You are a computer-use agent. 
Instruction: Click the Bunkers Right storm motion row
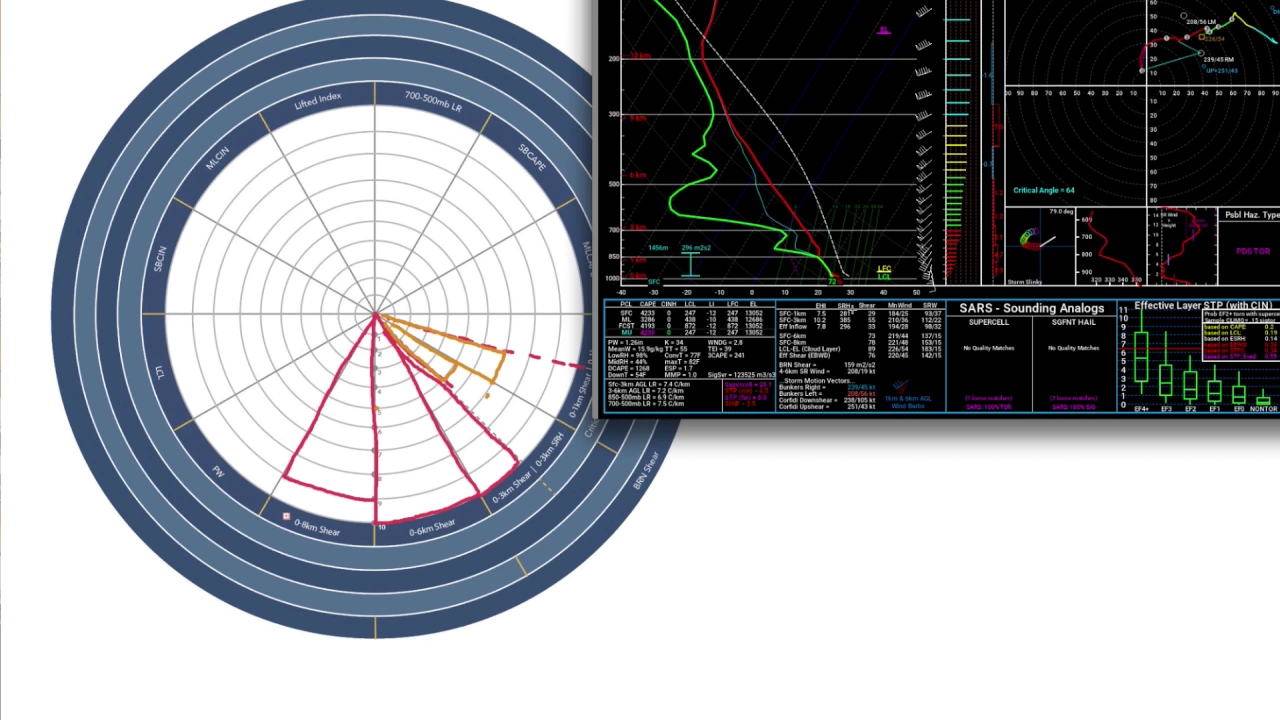pyautogui.click(x=826, y=387)
